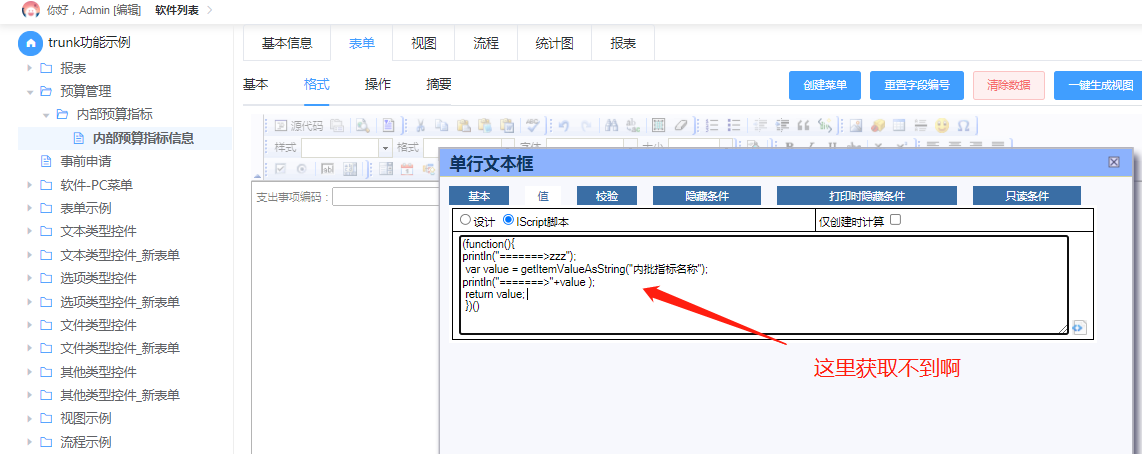Click the checkbox control icon in toolbar

pyautogui.click(x=280, y=169)
